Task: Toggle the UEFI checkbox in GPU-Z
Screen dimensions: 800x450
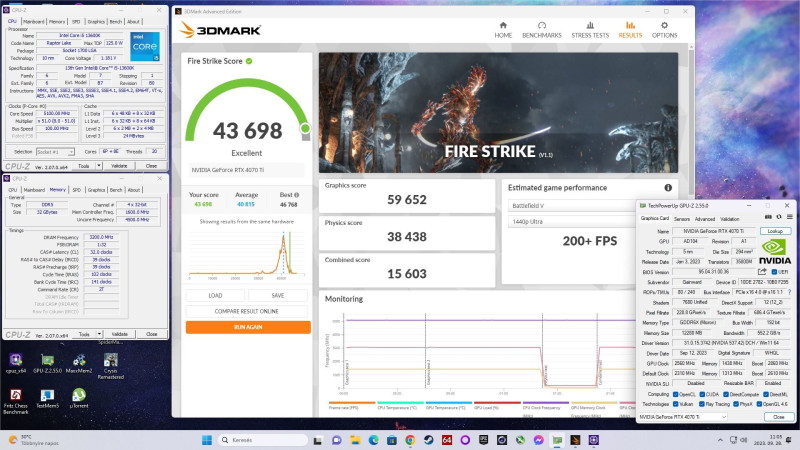Action: click(x=774, y=272)
